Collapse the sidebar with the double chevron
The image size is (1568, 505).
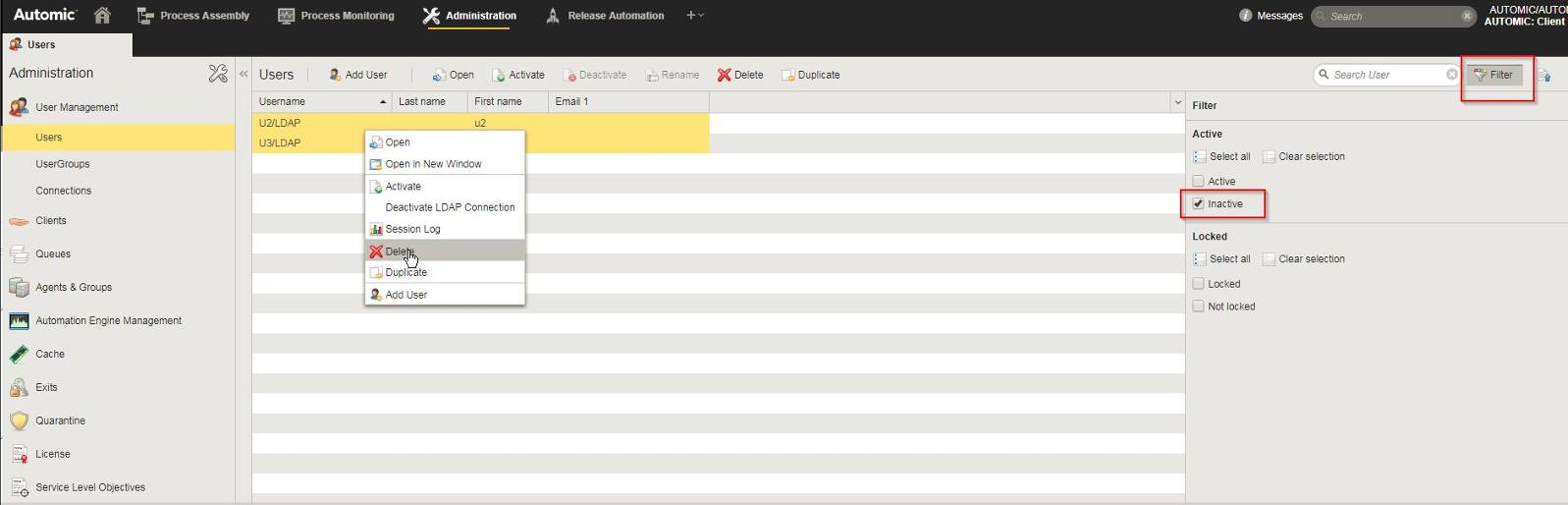coord(243,74)
